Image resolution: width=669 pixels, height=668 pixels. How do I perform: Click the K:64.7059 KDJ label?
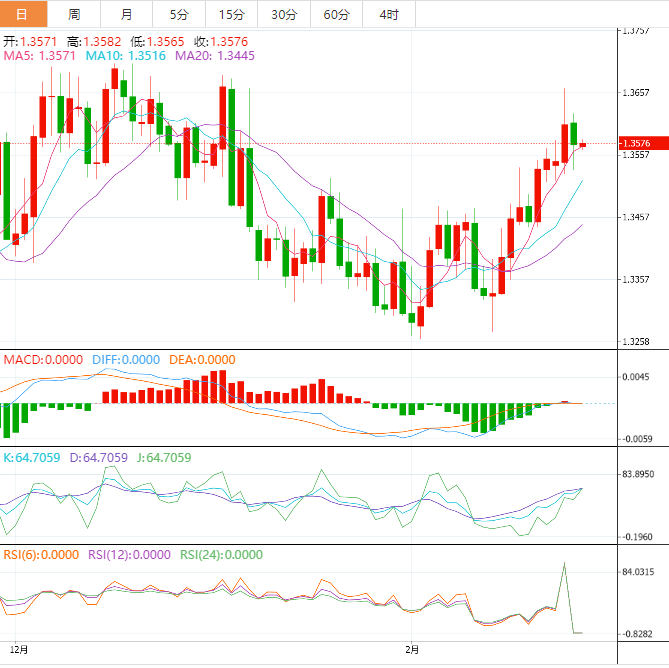(x=33, y=458)
